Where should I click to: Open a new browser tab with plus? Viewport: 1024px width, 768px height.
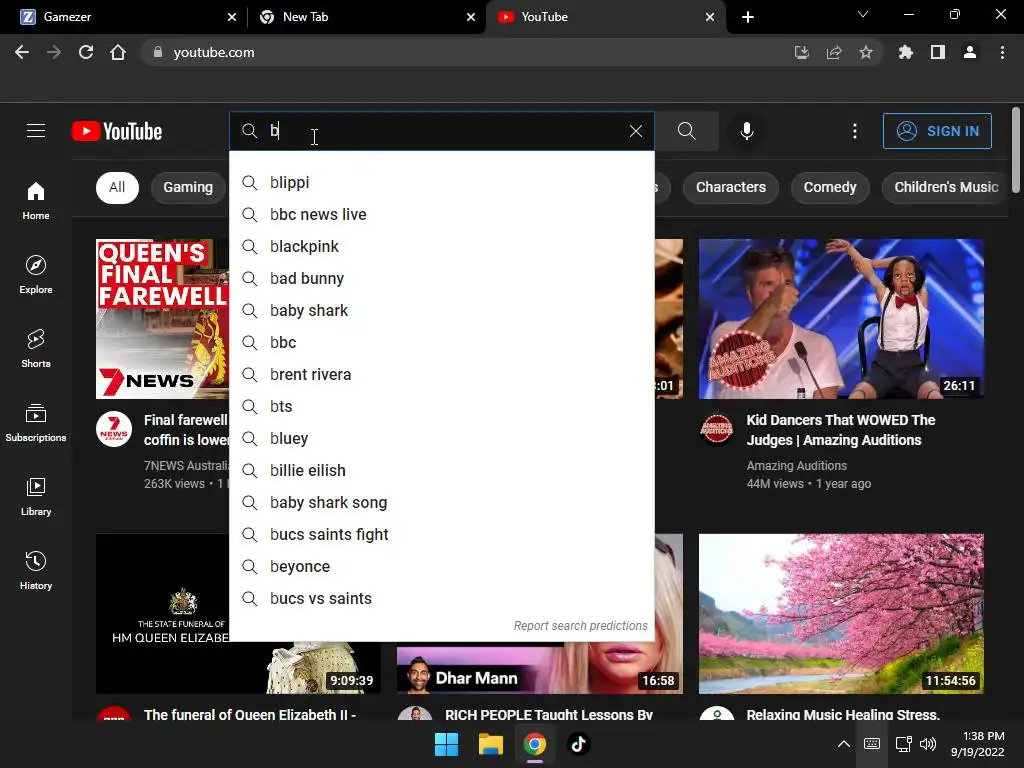tap(748, 17)
